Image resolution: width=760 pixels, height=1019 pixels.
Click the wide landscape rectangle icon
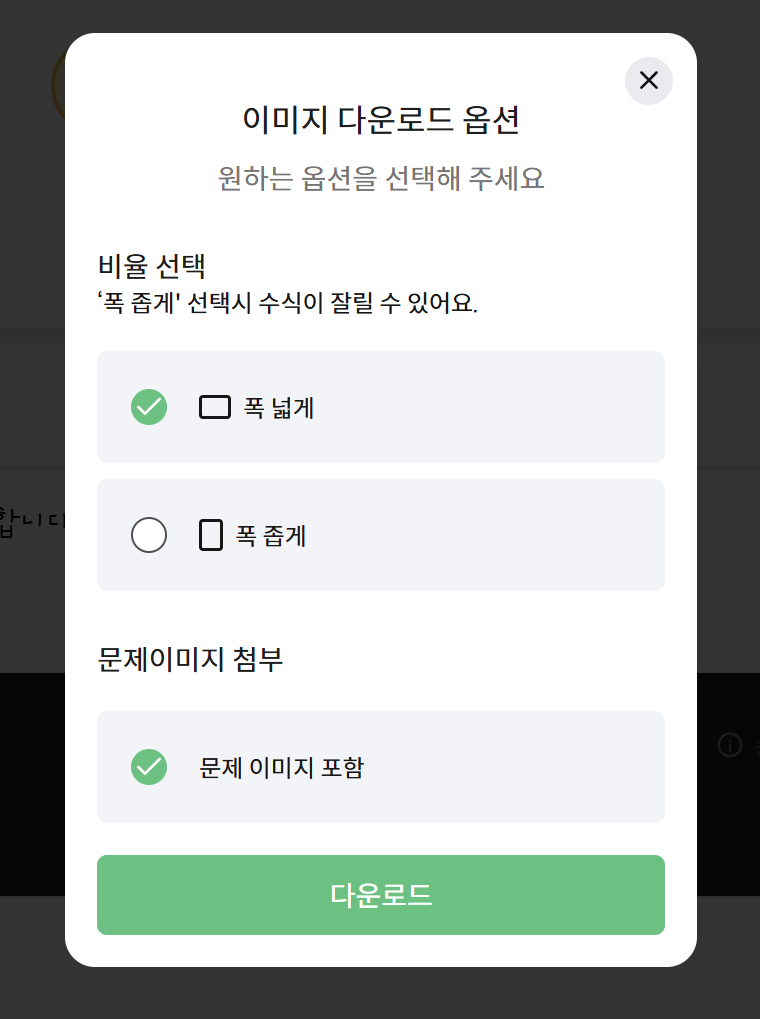click(215, 407)
